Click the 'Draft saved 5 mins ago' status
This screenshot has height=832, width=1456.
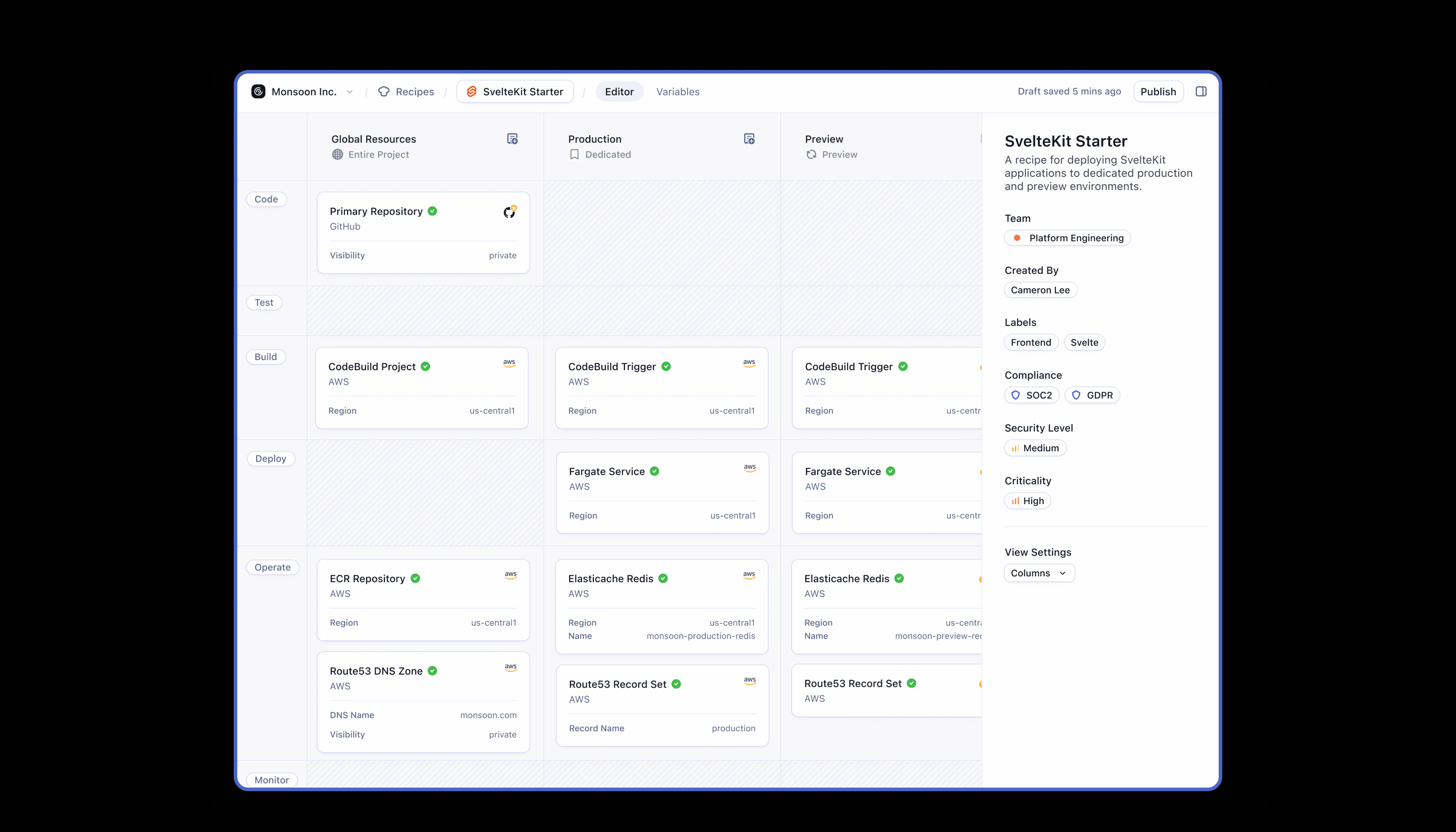point(1069,92)
